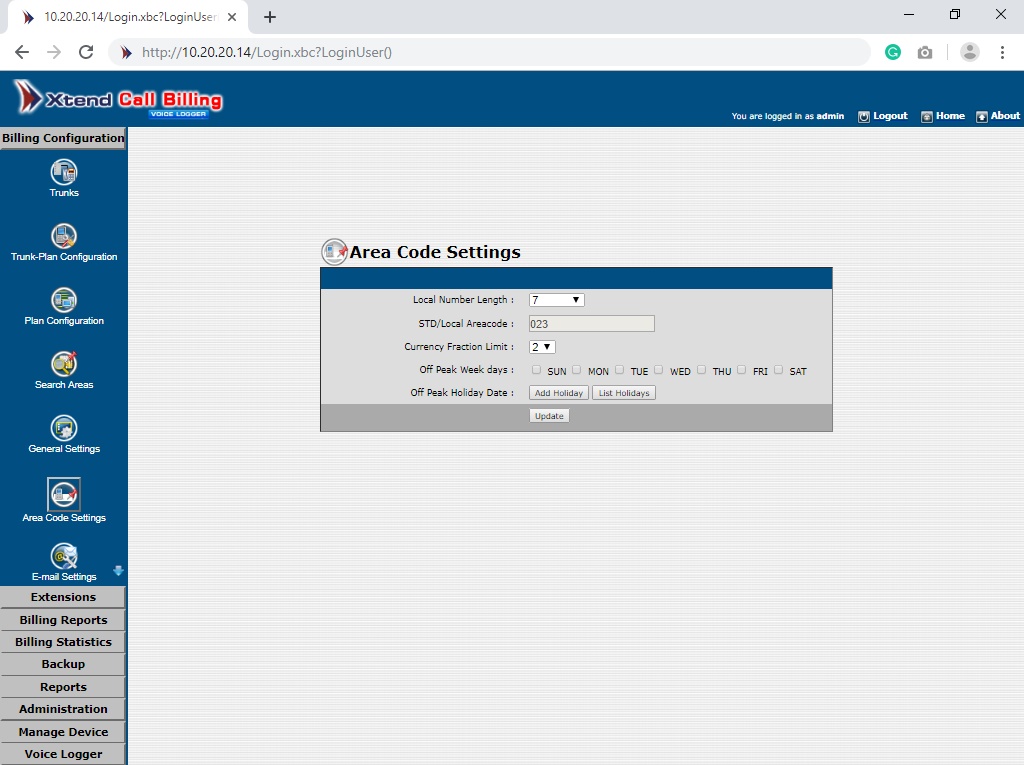Open the Currency Fraction Limit dropdown
This screenshot has width=1024, height=765.
pos(542,347)
